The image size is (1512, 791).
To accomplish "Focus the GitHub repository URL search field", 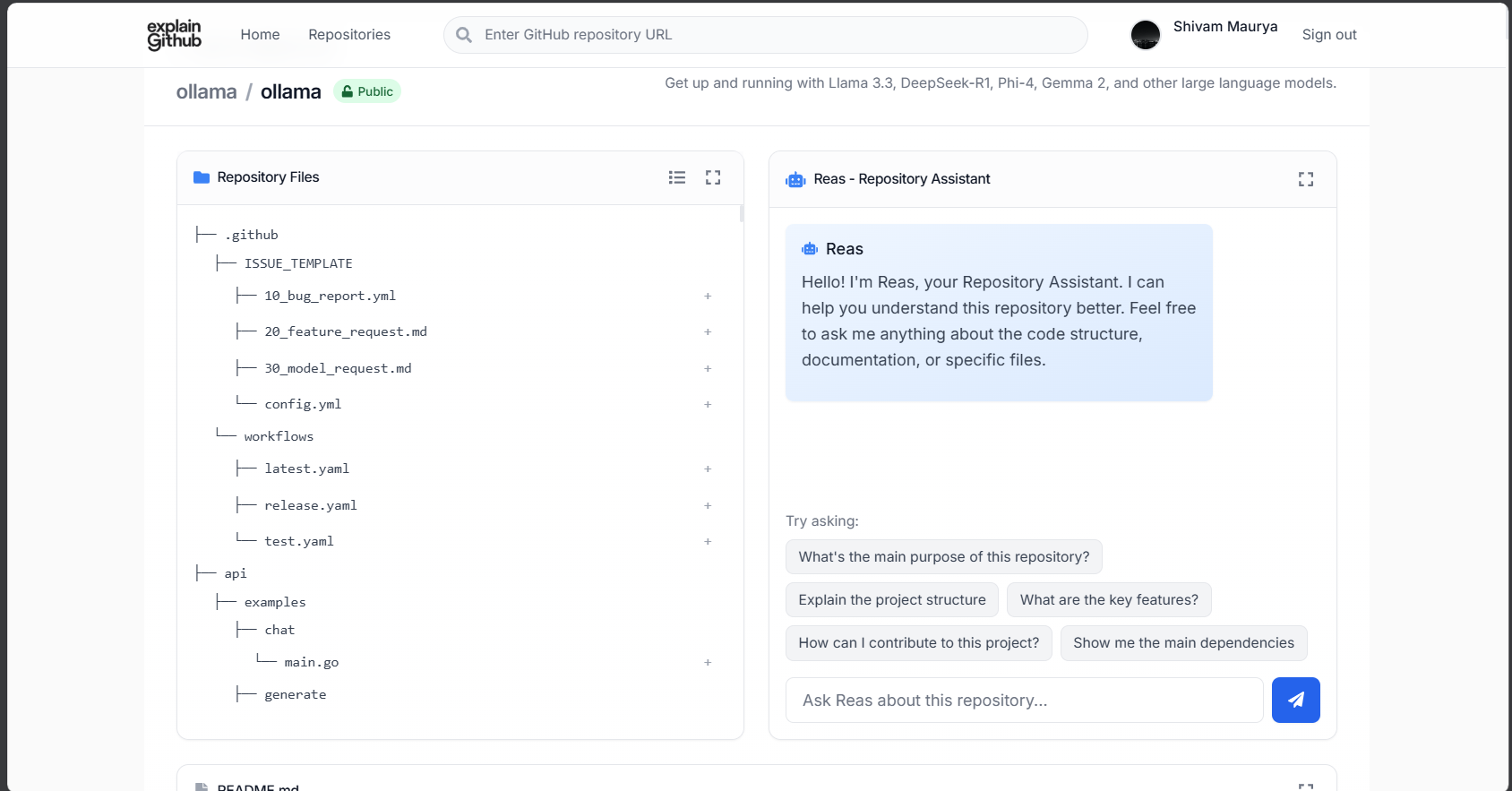I will [766, 35].
